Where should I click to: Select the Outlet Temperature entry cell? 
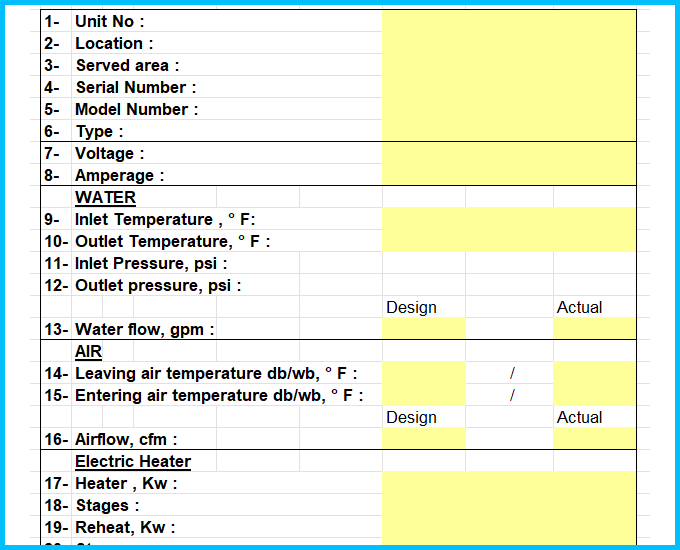coord(508,241)
